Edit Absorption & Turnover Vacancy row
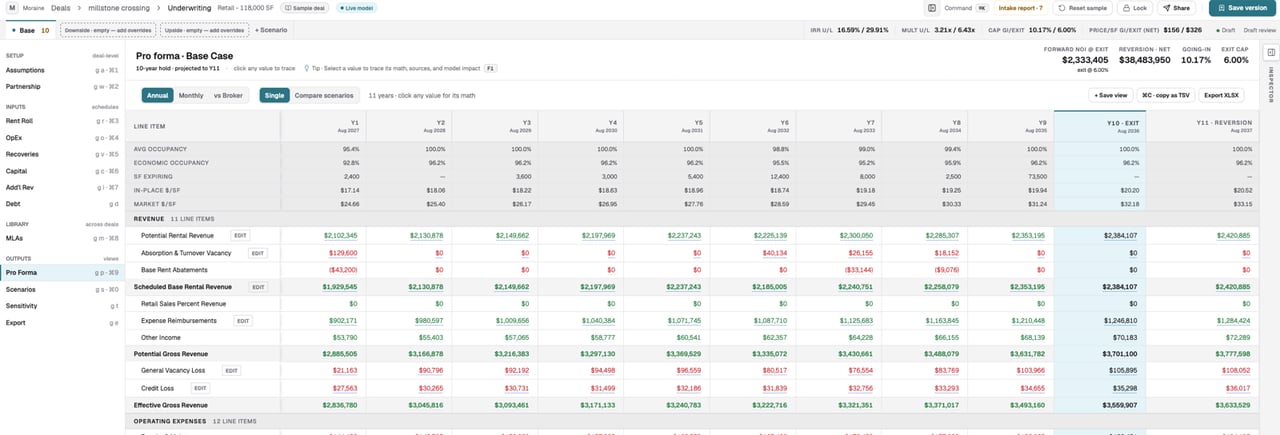Image resolution: width=1280 pixels, height=435 pixels. 257,253
